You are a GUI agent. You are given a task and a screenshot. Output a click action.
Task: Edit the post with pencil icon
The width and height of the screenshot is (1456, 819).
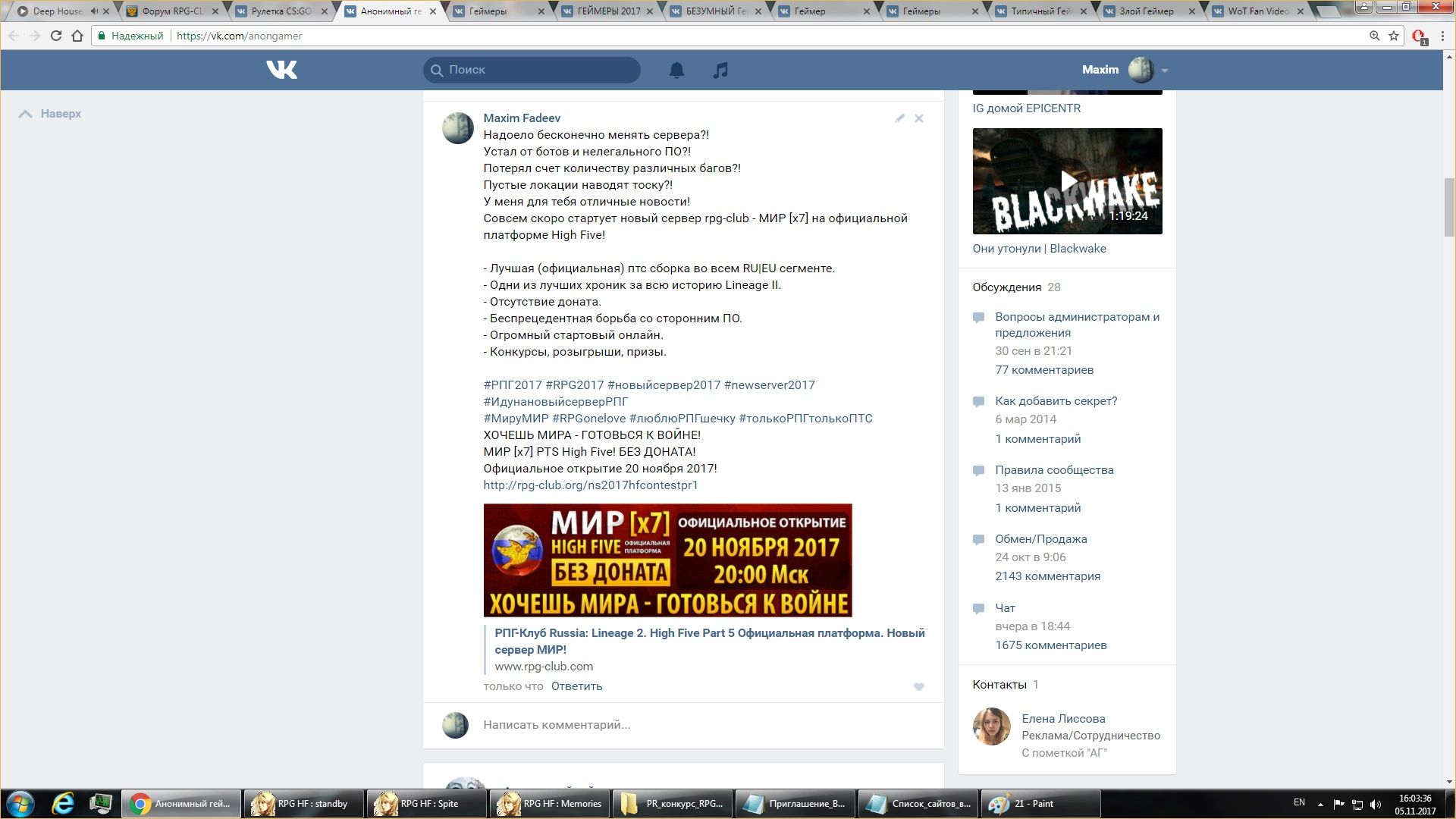coord(899,118)
